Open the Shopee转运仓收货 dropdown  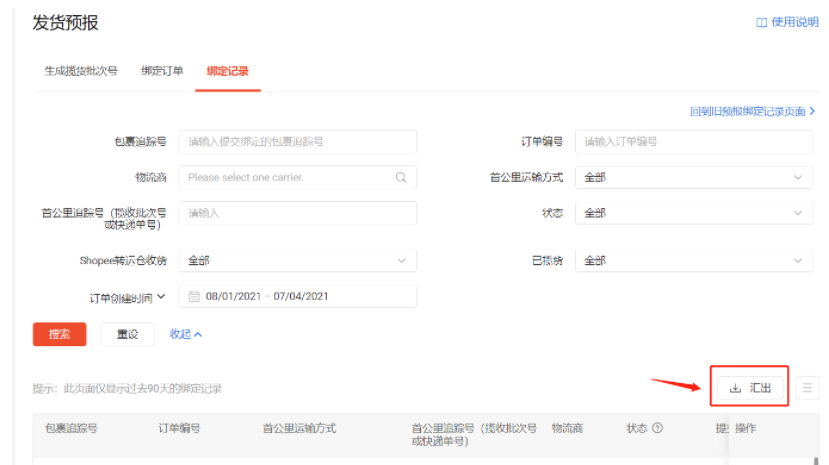tap(298, 261)
